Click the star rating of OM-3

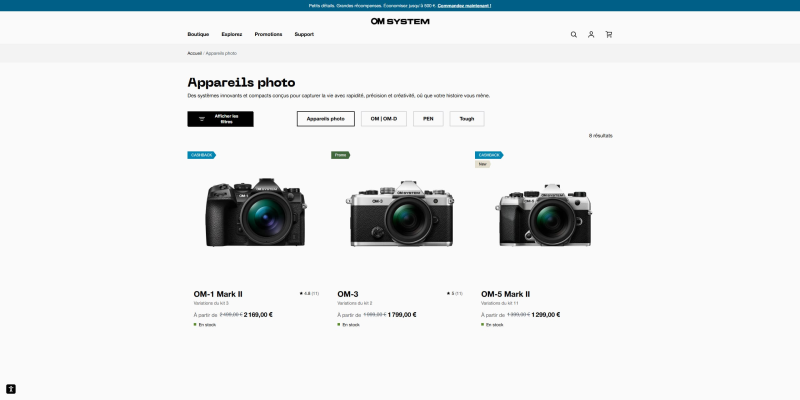click(455, 294)
